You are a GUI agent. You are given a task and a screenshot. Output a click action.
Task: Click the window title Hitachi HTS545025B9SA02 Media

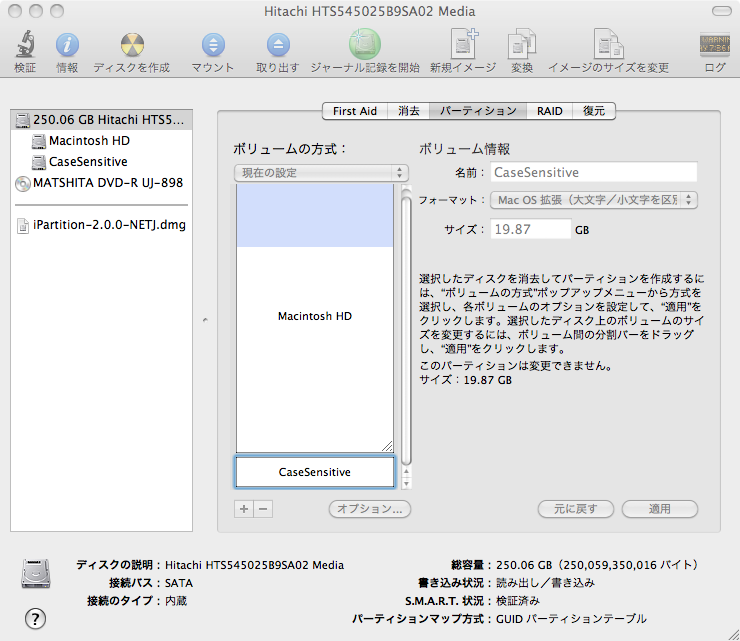point(370,11)
